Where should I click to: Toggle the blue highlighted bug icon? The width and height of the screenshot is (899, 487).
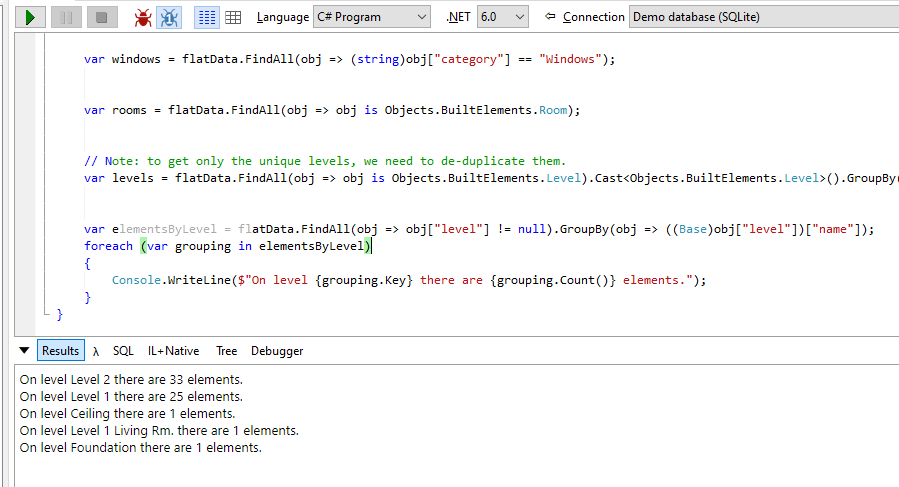click(x=170, y=17)
